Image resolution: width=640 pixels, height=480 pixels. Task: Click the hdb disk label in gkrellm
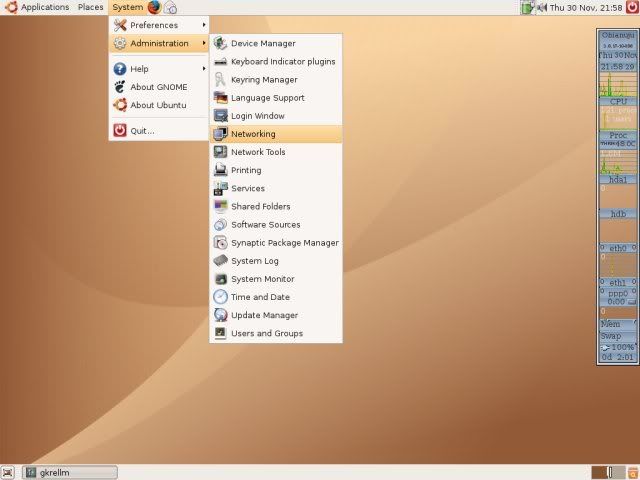(618, 213)
